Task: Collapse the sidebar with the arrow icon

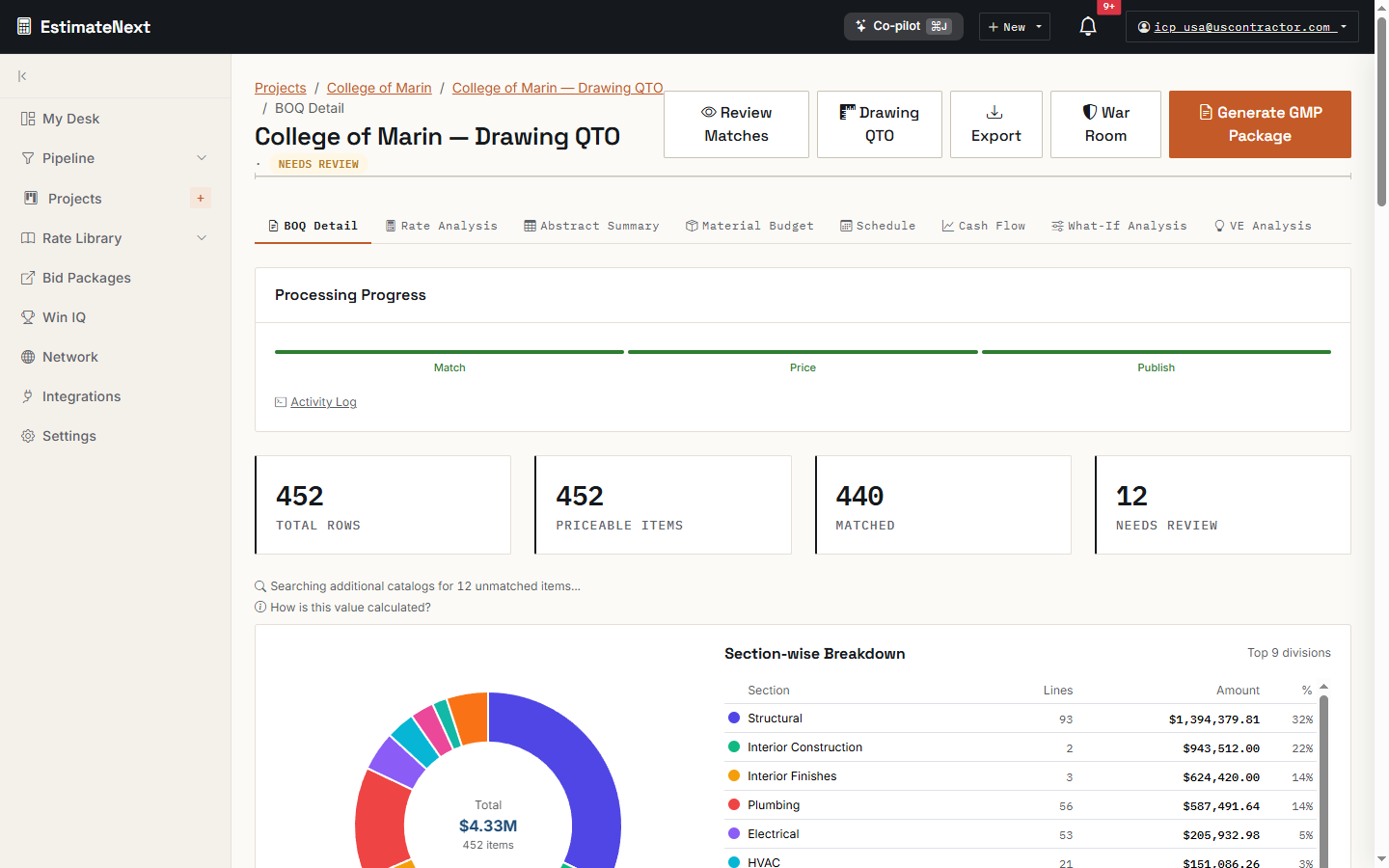Action: 22,76
